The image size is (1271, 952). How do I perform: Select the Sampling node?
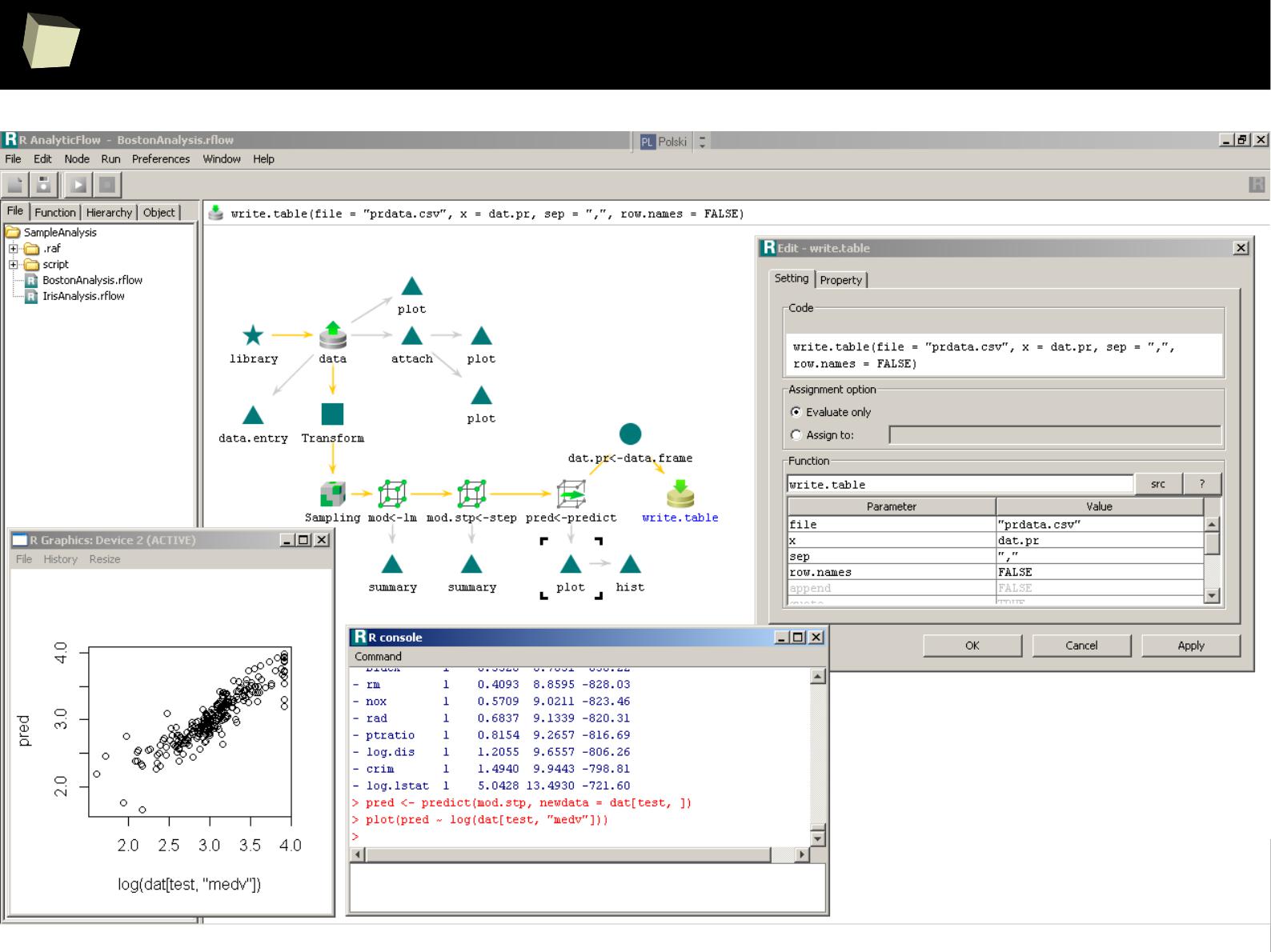(x=332, y=494)
